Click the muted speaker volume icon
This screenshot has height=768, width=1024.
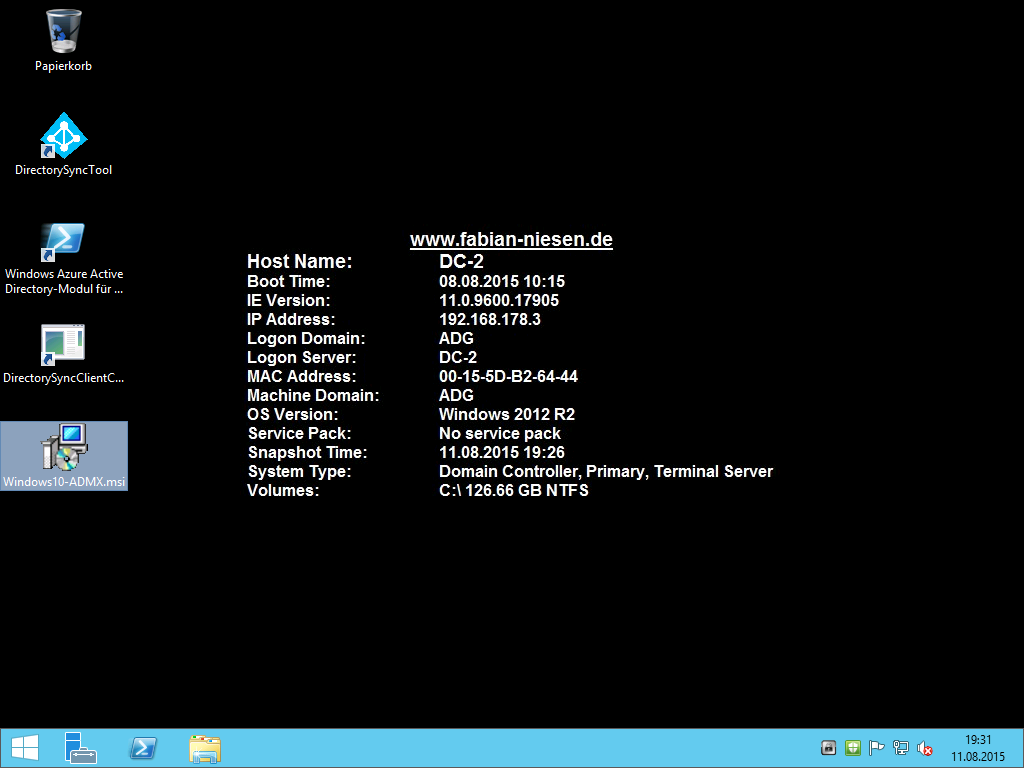pos(925,748)
